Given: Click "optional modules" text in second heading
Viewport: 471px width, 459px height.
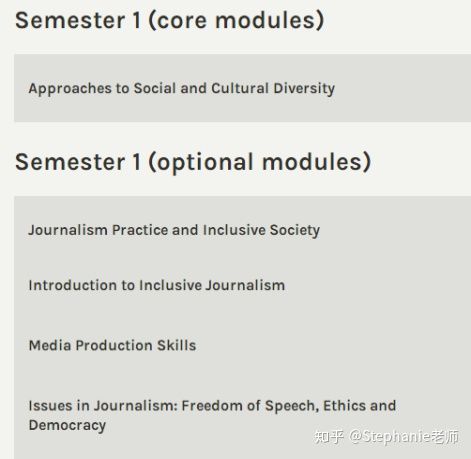Looking at the screenshot, I should coord(260,162).
